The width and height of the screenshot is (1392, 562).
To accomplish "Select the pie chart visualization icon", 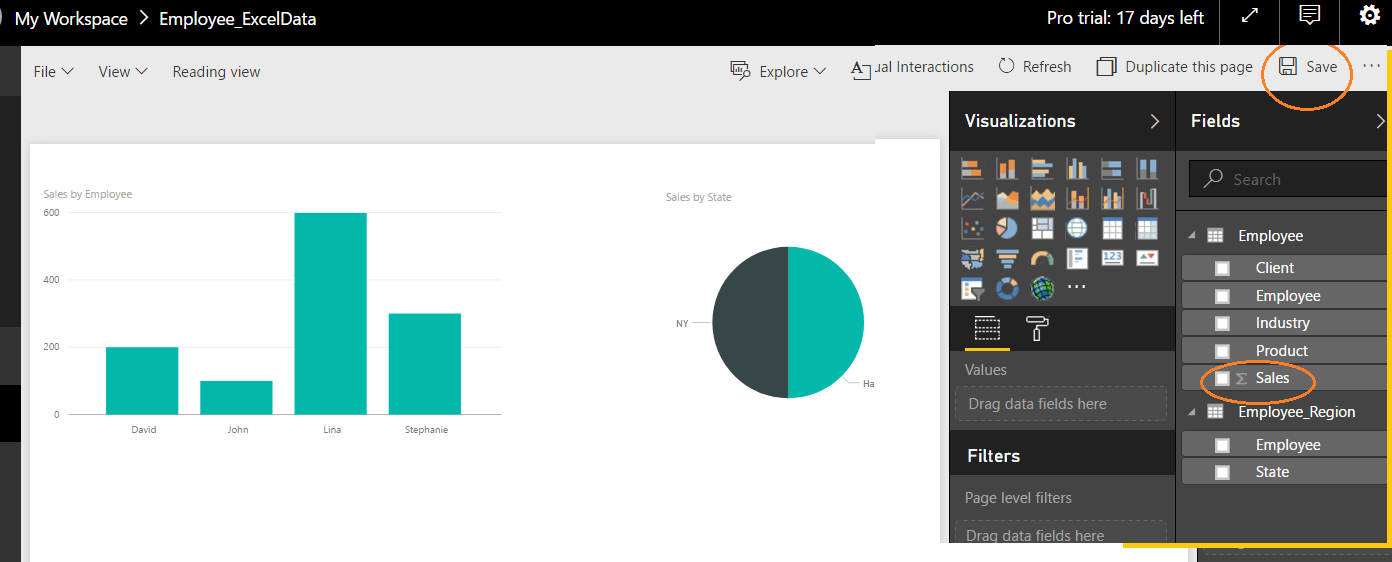I will 1007,229.
